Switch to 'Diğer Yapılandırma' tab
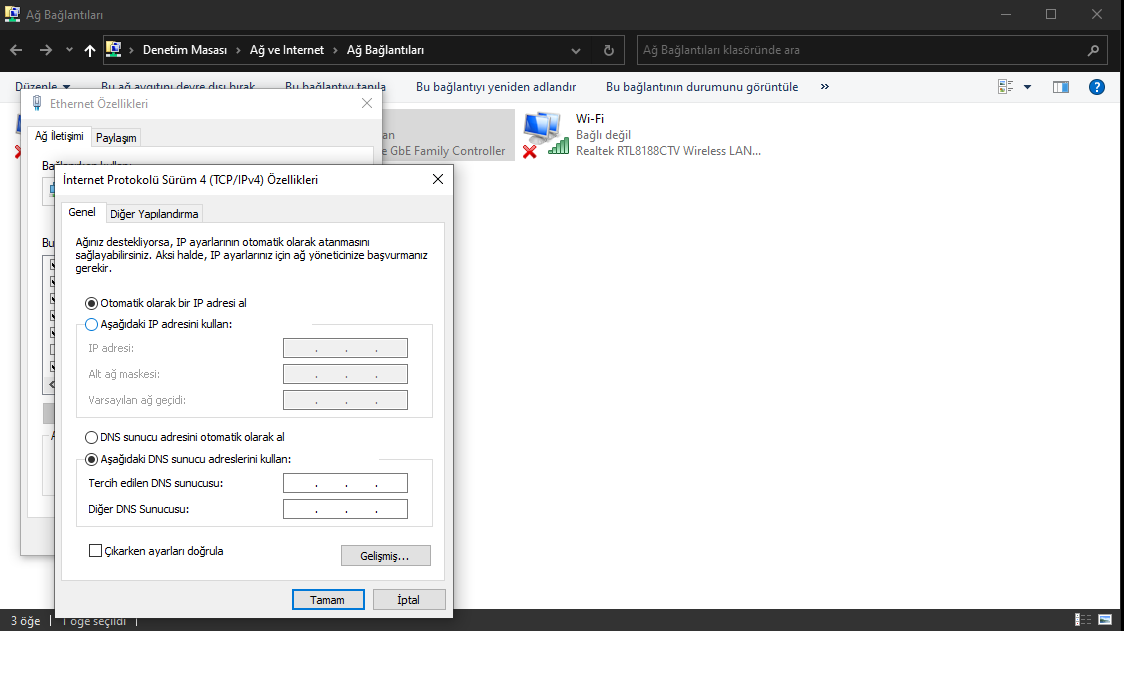The image size is (1124, 687). point(154,213)
